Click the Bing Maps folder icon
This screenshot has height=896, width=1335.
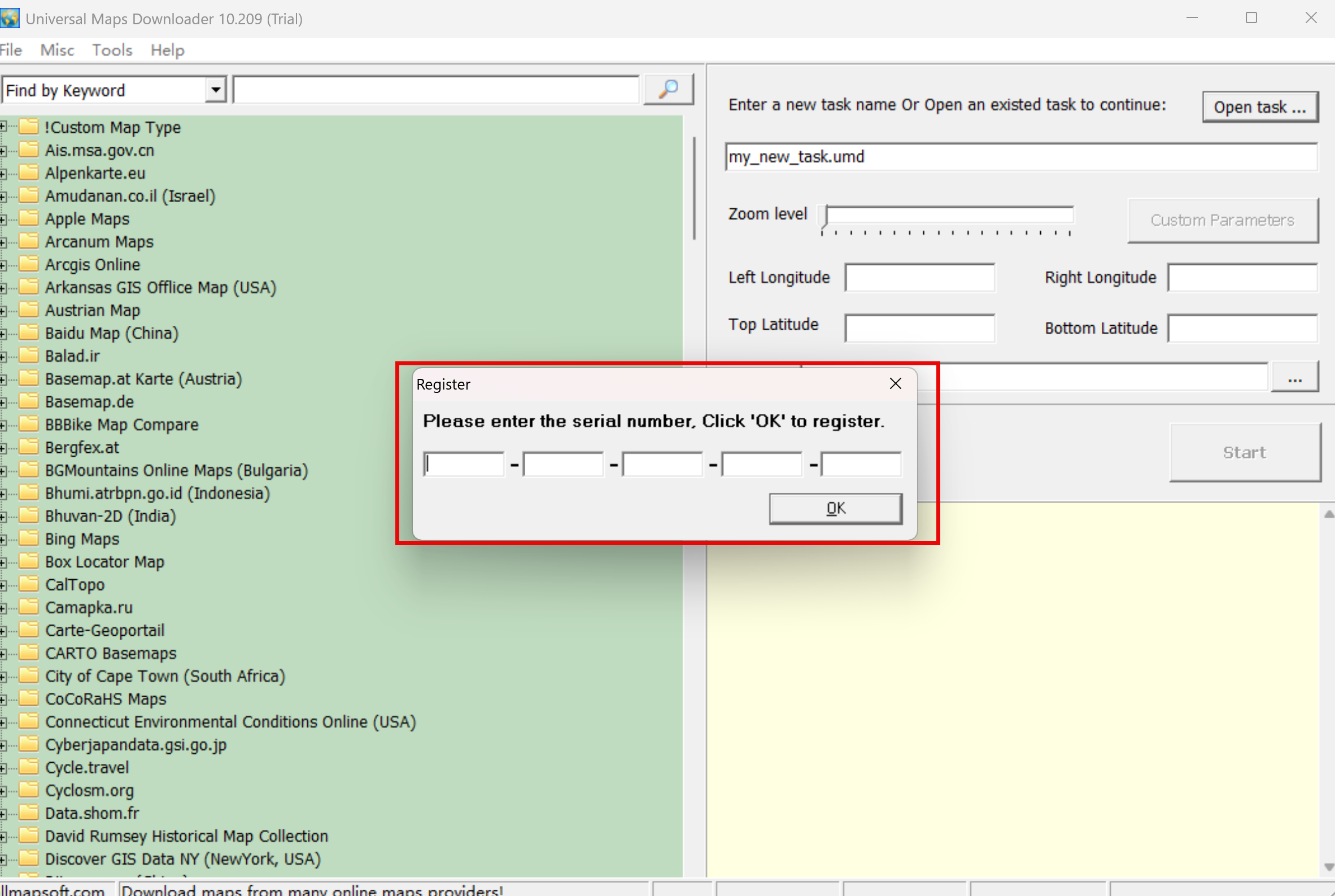29,538
